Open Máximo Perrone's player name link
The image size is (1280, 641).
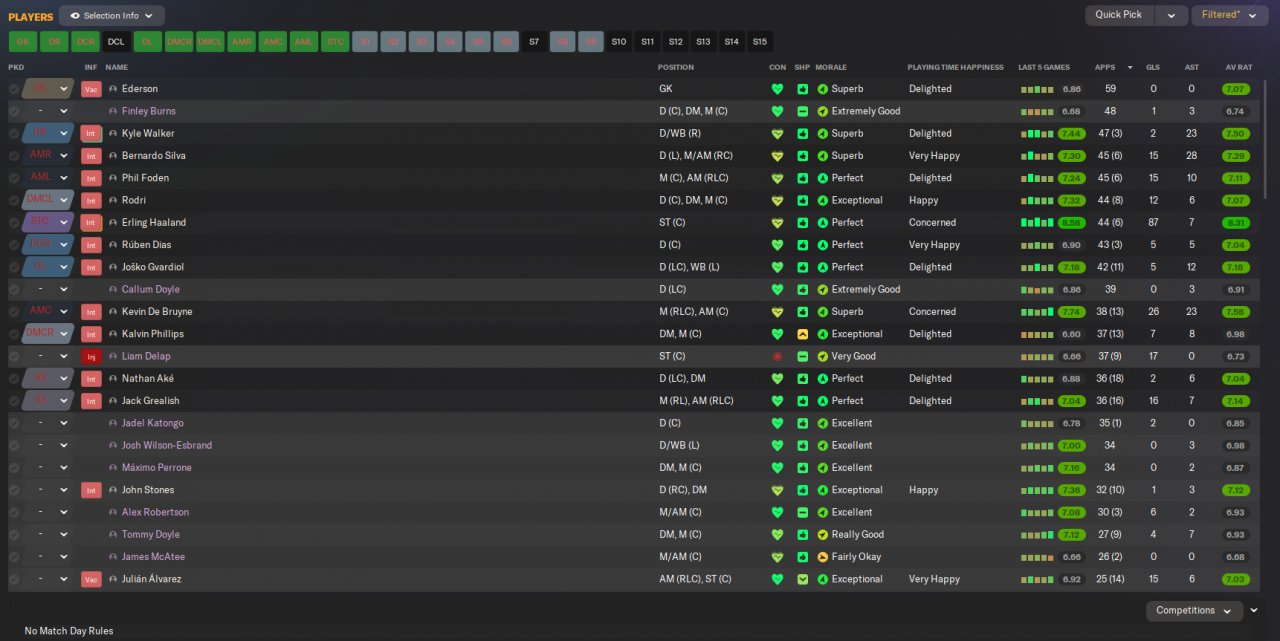pyautogui.click(x=157, y=468)
